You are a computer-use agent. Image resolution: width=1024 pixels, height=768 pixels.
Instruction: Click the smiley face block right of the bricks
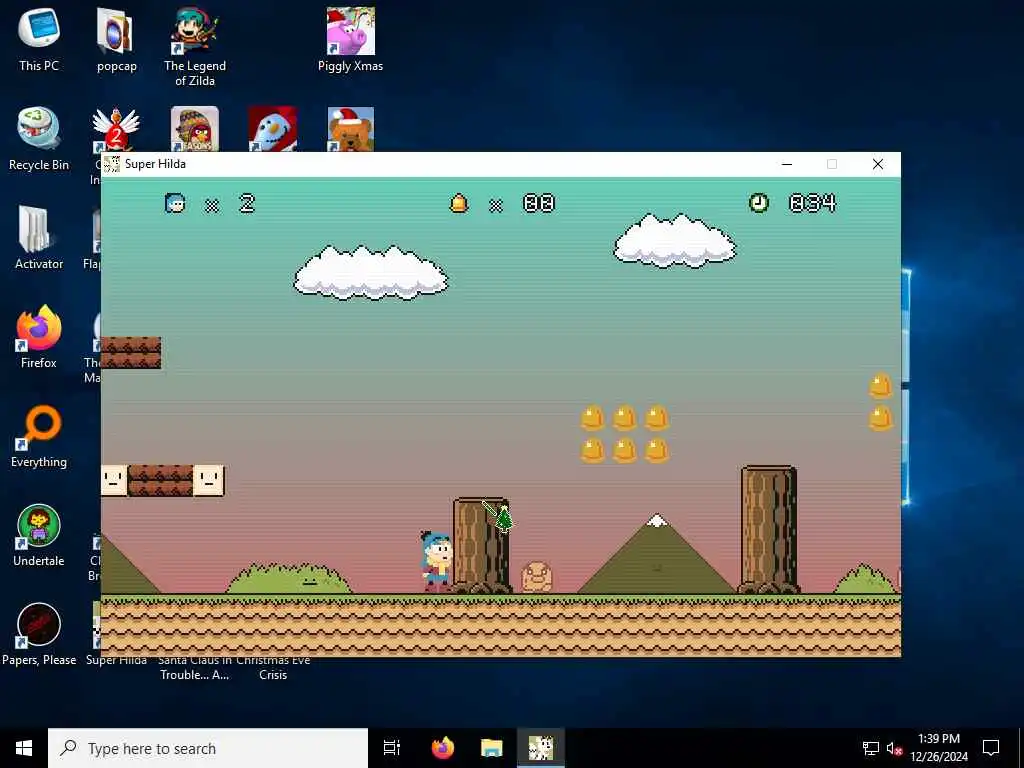pos(209,481)
